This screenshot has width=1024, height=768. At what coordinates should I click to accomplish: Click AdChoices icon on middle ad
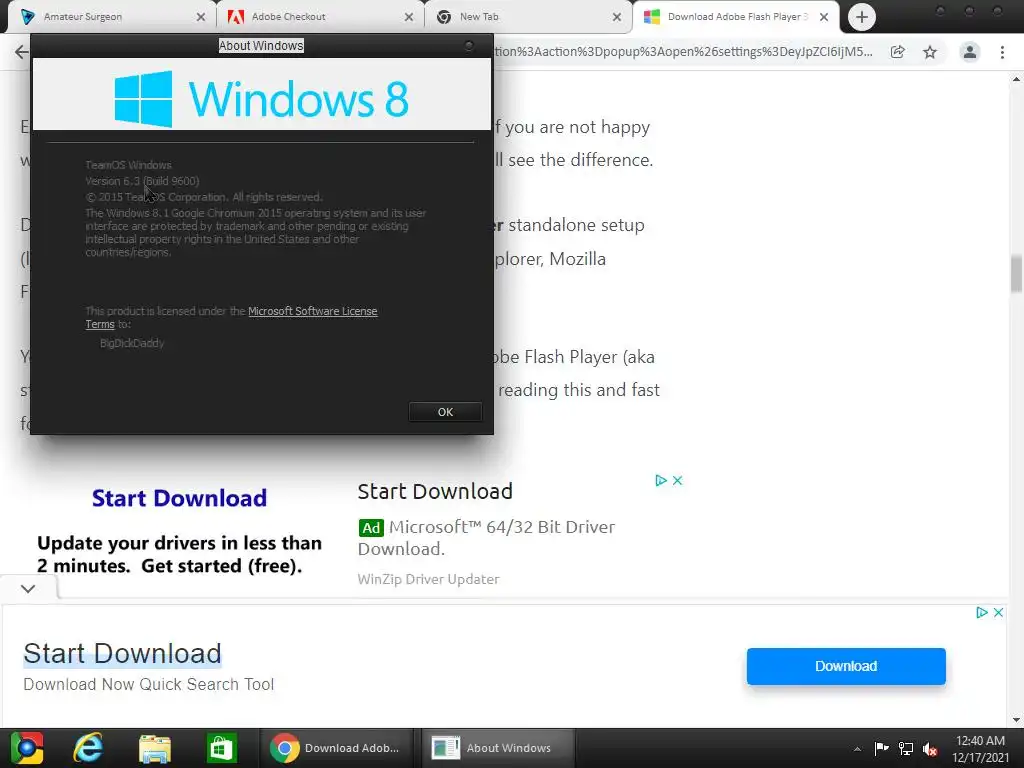click(661, 481)
